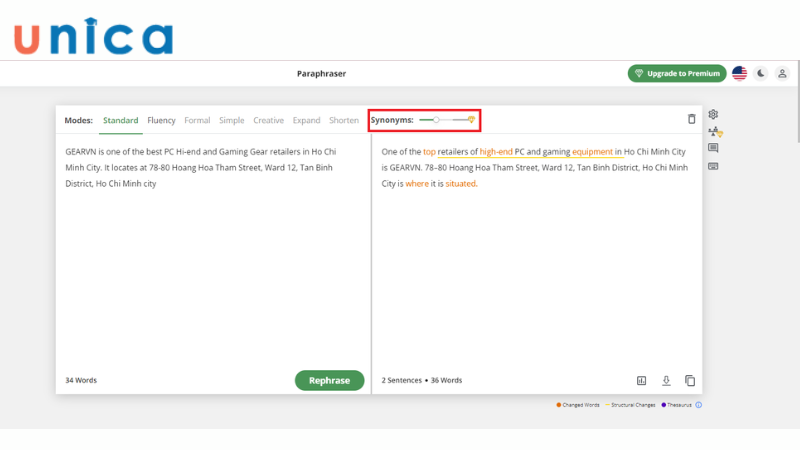Open the feedback comment icon
Screen dimensions: 800x450
[713, 148]
